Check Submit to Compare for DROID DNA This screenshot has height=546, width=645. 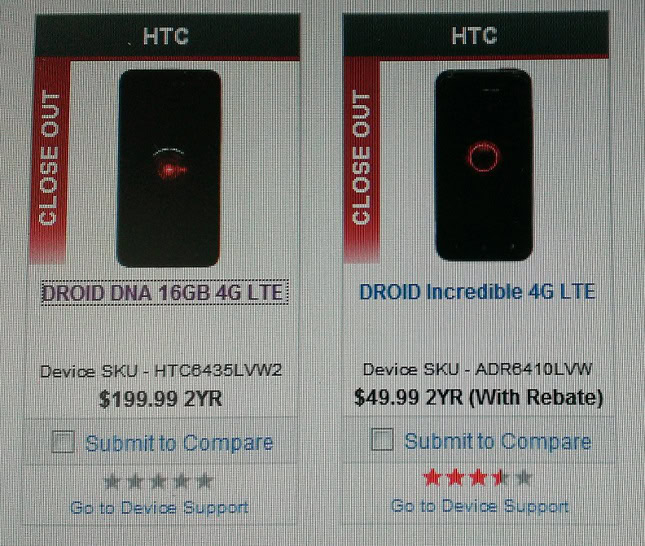63,441
